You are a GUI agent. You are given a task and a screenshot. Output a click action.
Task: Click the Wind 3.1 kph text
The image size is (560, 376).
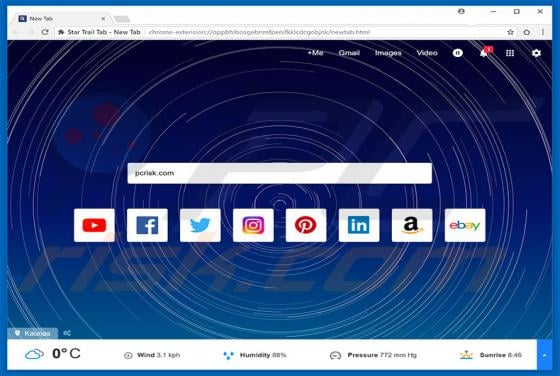click(158, 355)
